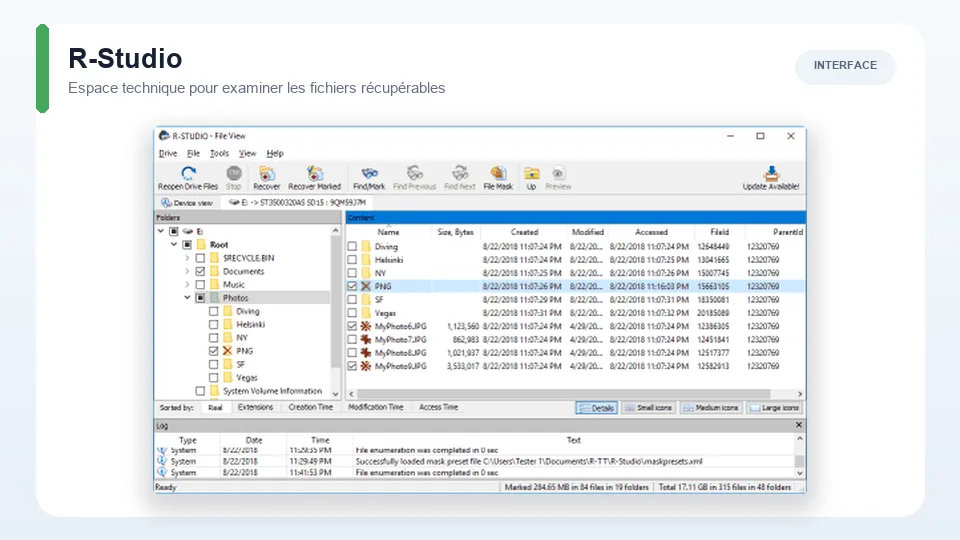
Task: Check the MyPhoto7.JPG checkbox
Action: click(352, 339)
